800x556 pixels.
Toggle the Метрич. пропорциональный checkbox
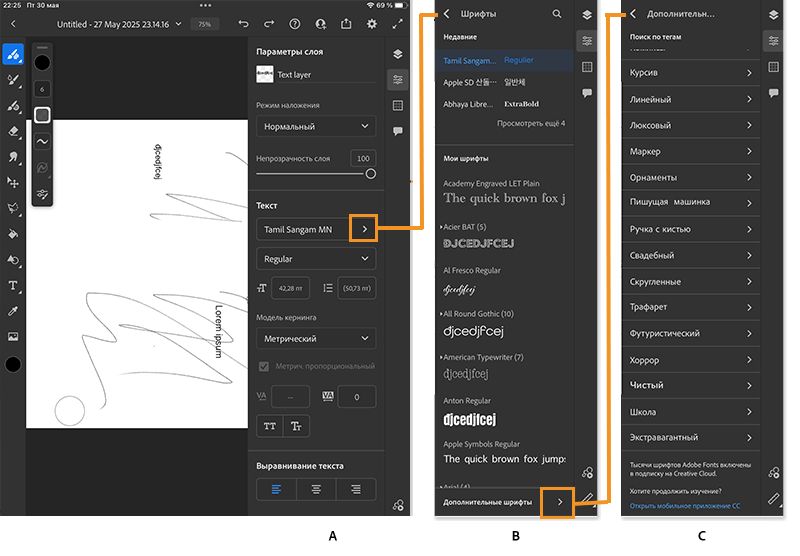264,366
